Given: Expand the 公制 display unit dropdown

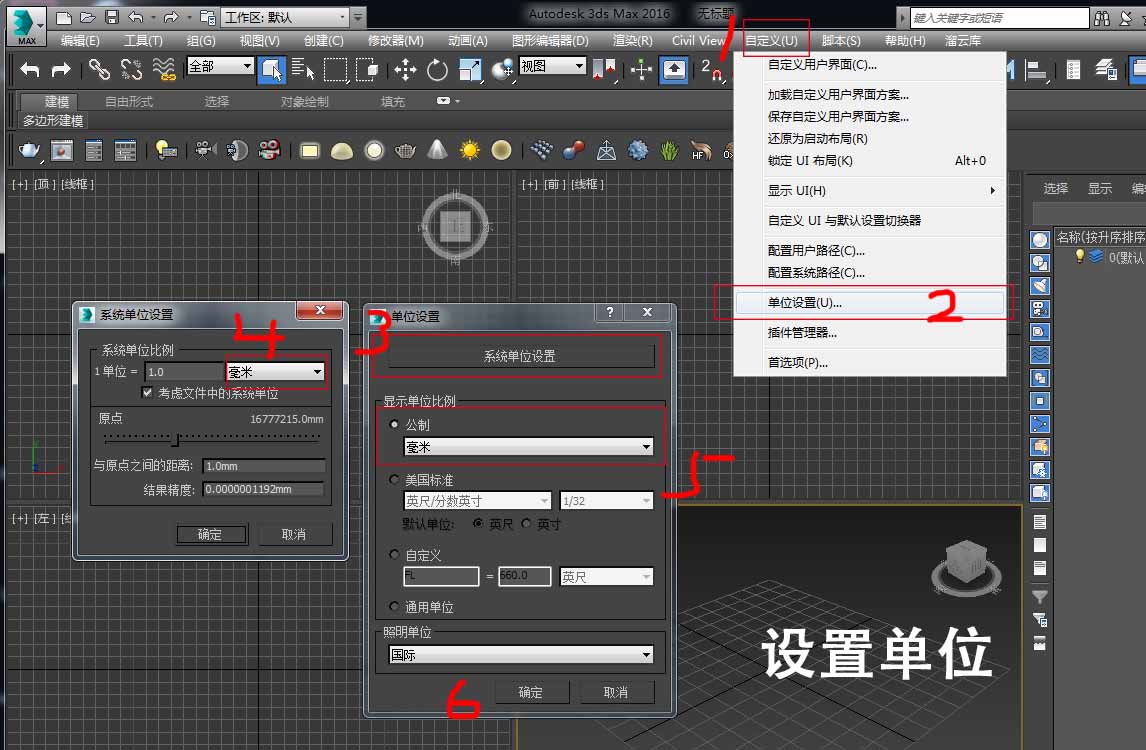Looking at the screenshot, I should 528,447.
